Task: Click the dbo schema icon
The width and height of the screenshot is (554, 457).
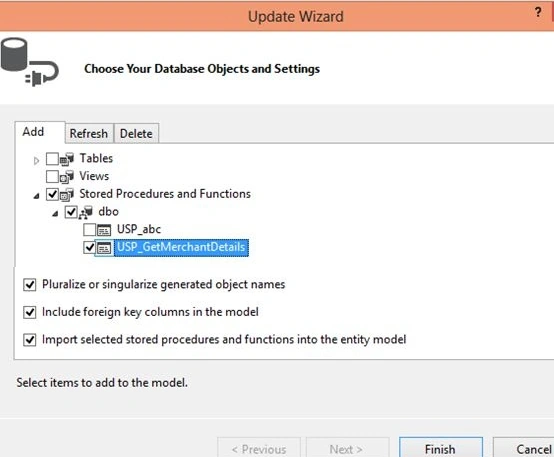Action: coord(86,212)
